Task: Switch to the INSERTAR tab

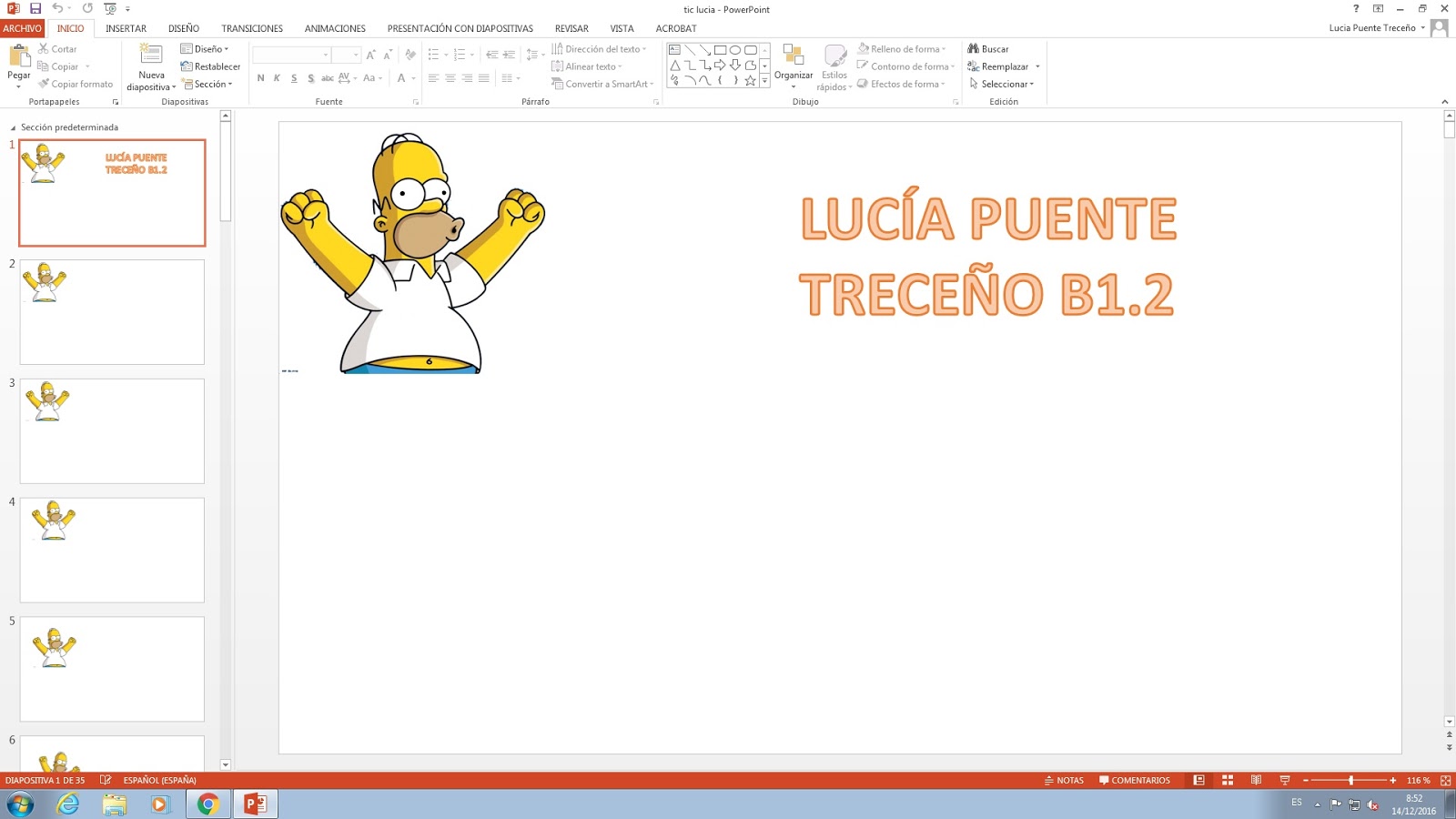Action: (126, 28)
